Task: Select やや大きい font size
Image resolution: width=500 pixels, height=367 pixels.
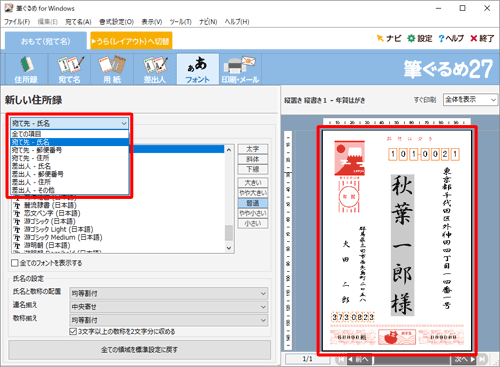Action: tap(253, 193)
